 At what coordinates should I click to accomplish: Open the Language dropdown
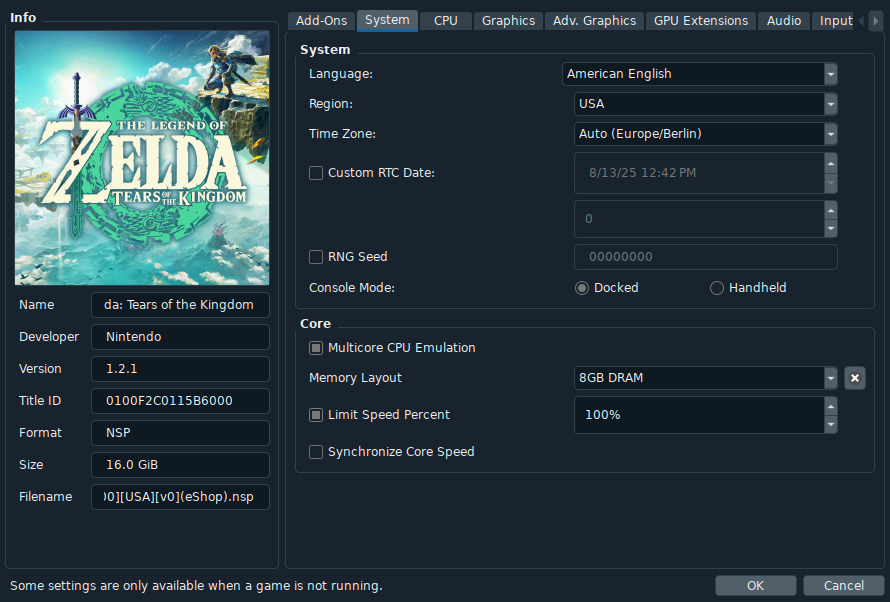[x=699, y=74]
